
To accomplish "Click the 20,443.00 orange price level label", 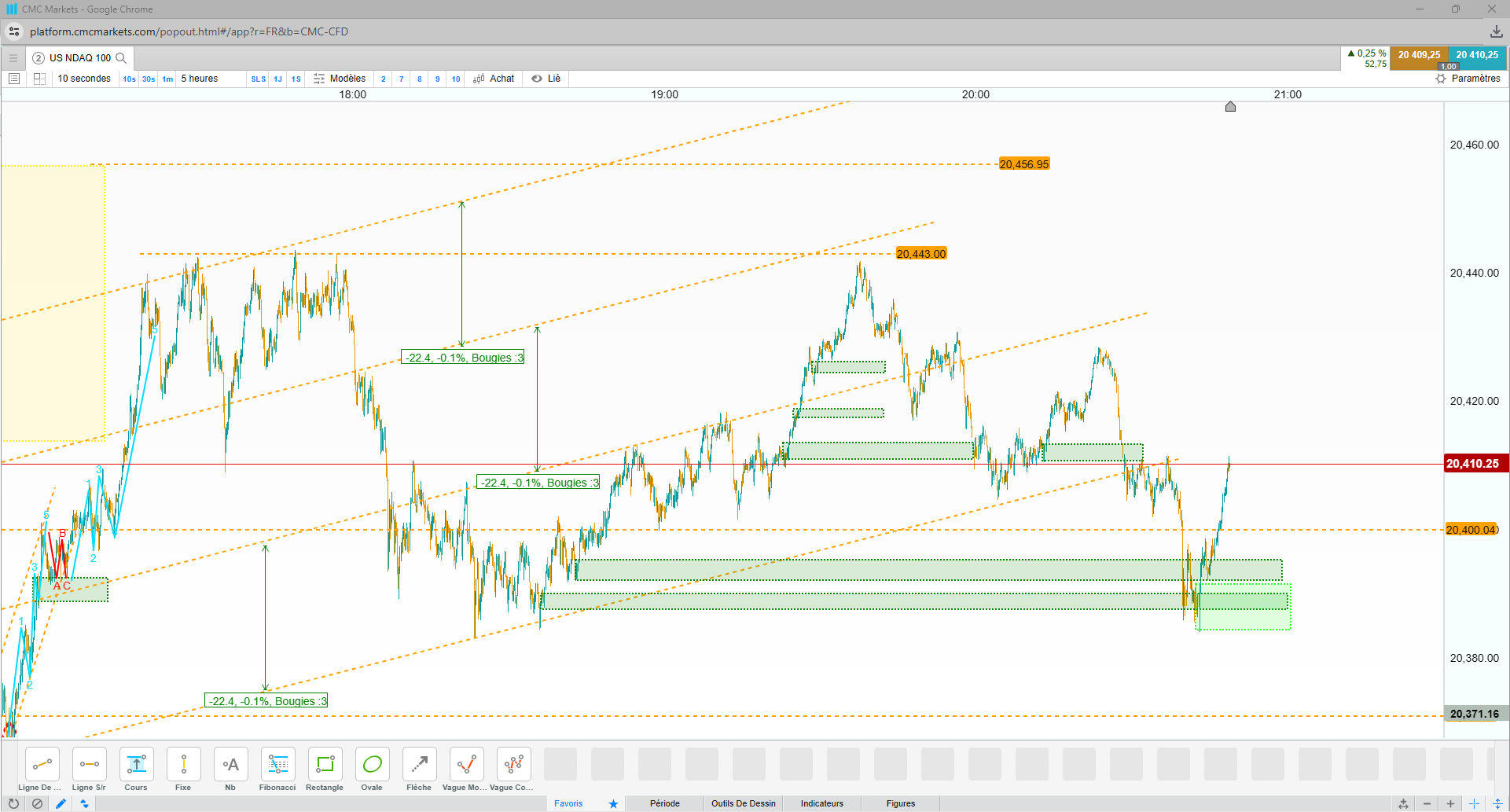I will [921, 254].
